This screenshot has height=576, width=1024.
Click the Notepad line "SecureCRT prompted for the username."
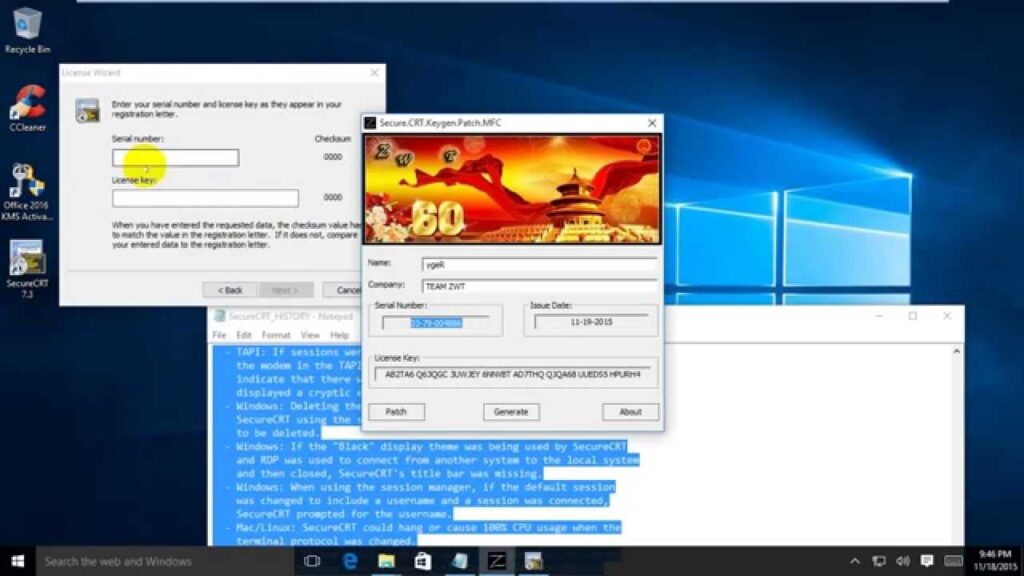[344, 514]
